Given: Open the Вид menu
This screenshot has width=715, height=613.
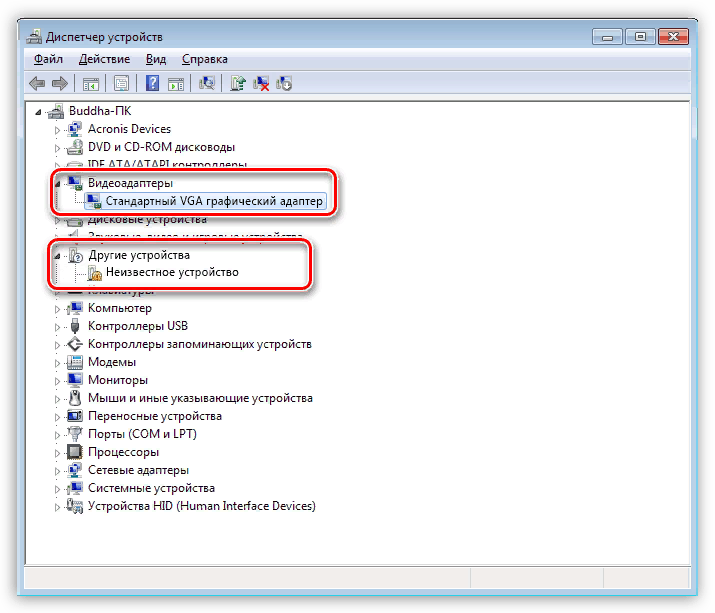Looking at the screenshot, I should coord(156,59).
